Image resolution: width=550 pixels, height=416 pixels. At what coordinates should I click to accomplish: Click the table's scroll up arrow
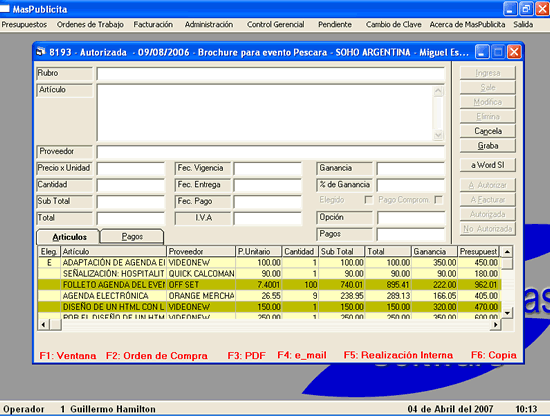[x=507, y=251]
